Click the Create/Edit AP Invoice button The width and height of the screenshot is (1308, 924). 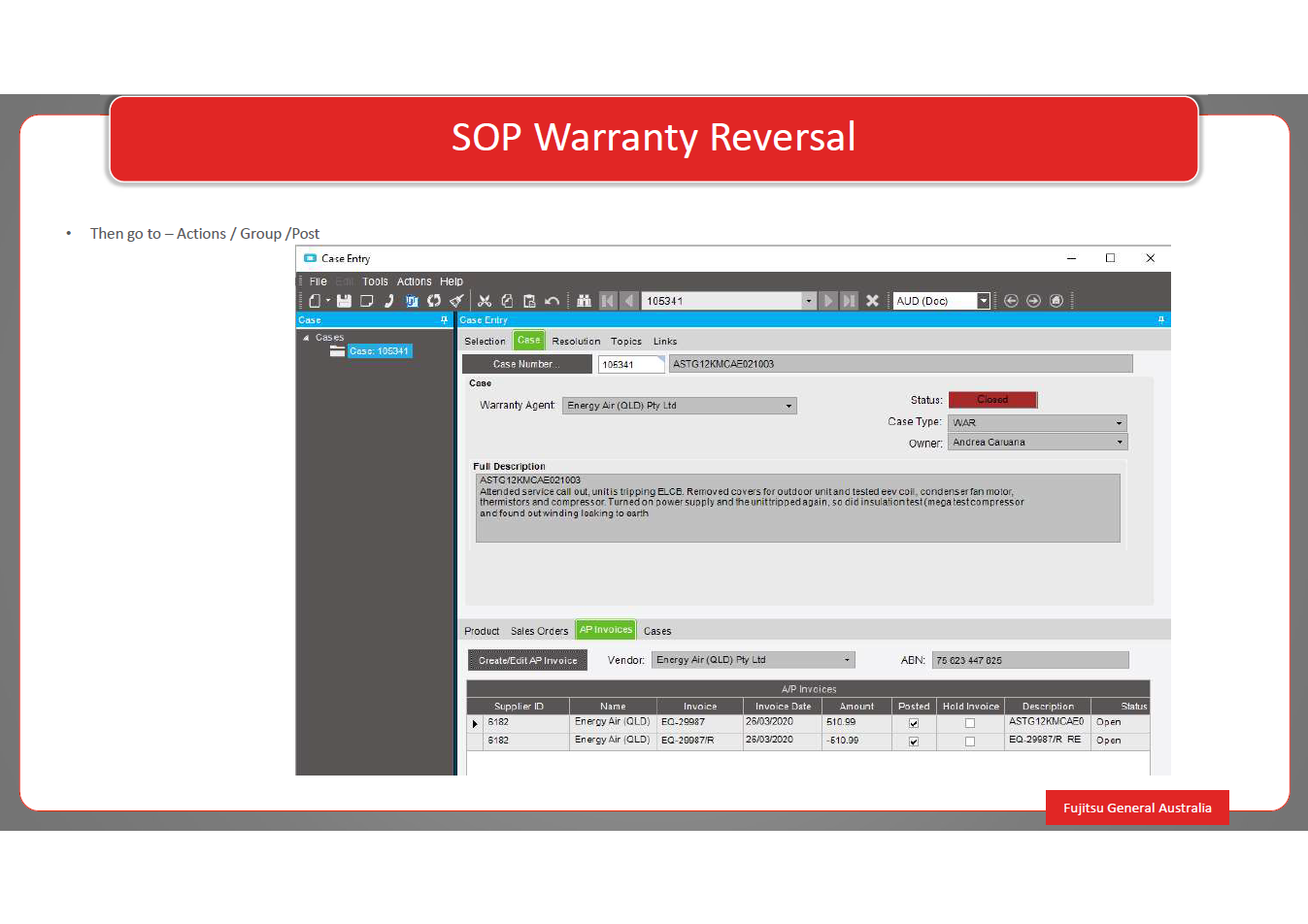527,660
